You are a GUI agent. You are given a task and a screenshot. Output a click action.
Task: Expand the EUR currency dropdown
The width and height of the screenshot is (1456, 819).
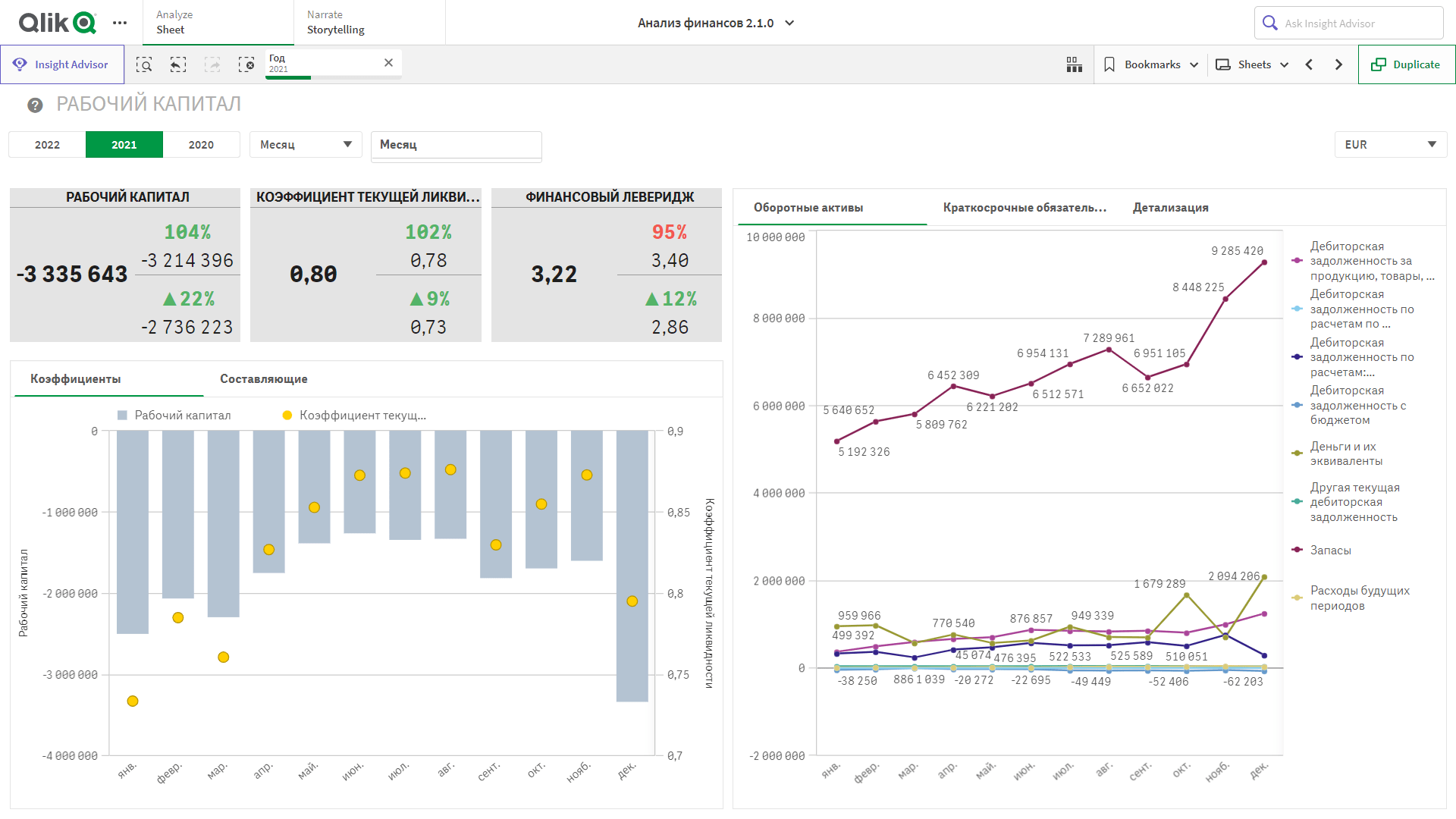tap(1390, 145)
